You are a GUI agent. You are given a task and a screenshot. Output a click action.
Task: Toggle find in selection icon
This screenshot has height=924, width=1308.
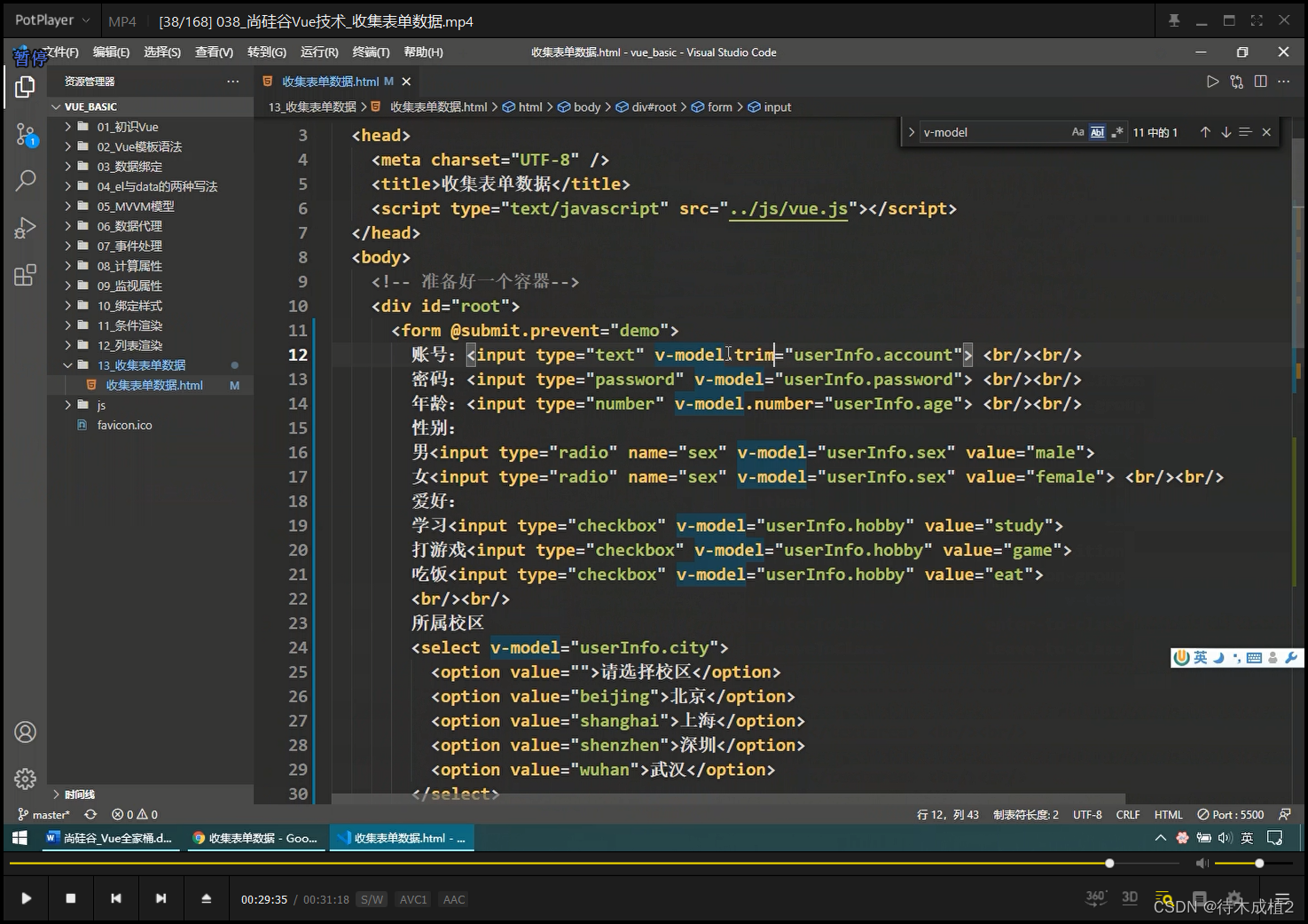(1245, 132)
